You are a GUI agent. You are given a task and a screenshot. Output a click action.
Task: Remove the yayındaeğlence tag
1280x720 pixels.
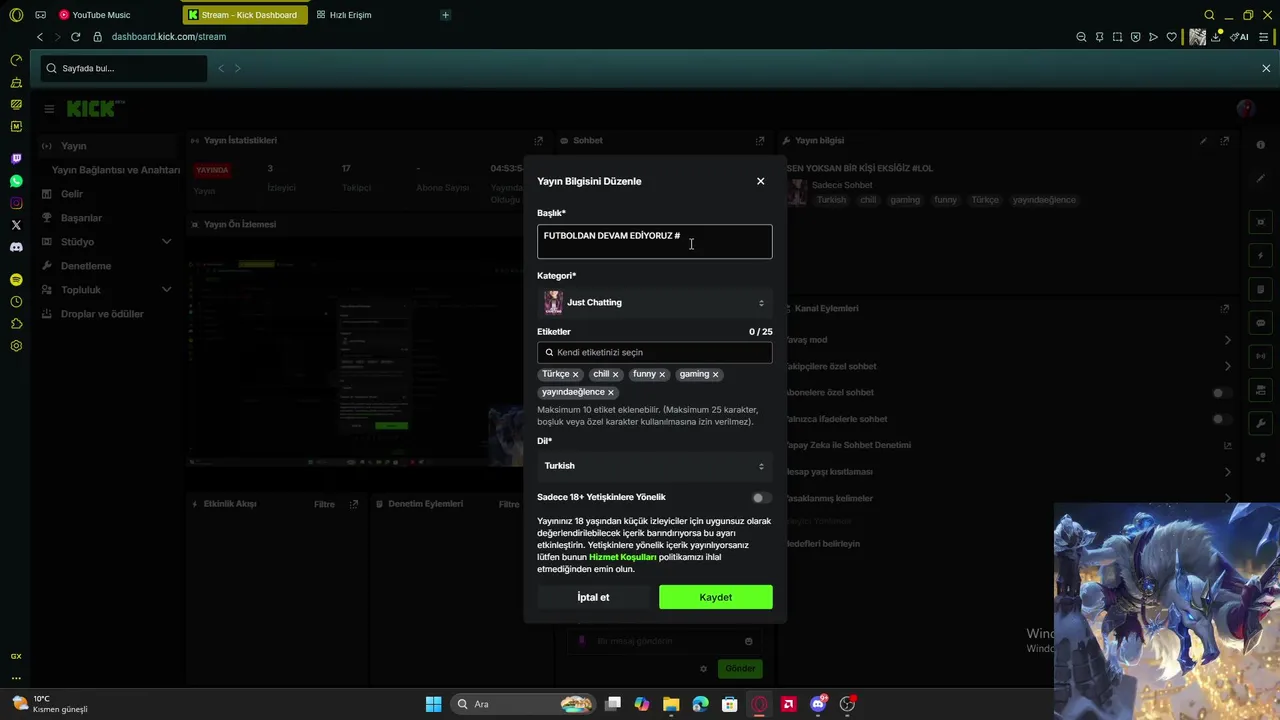pyautogui.click(x=610, y=393)
